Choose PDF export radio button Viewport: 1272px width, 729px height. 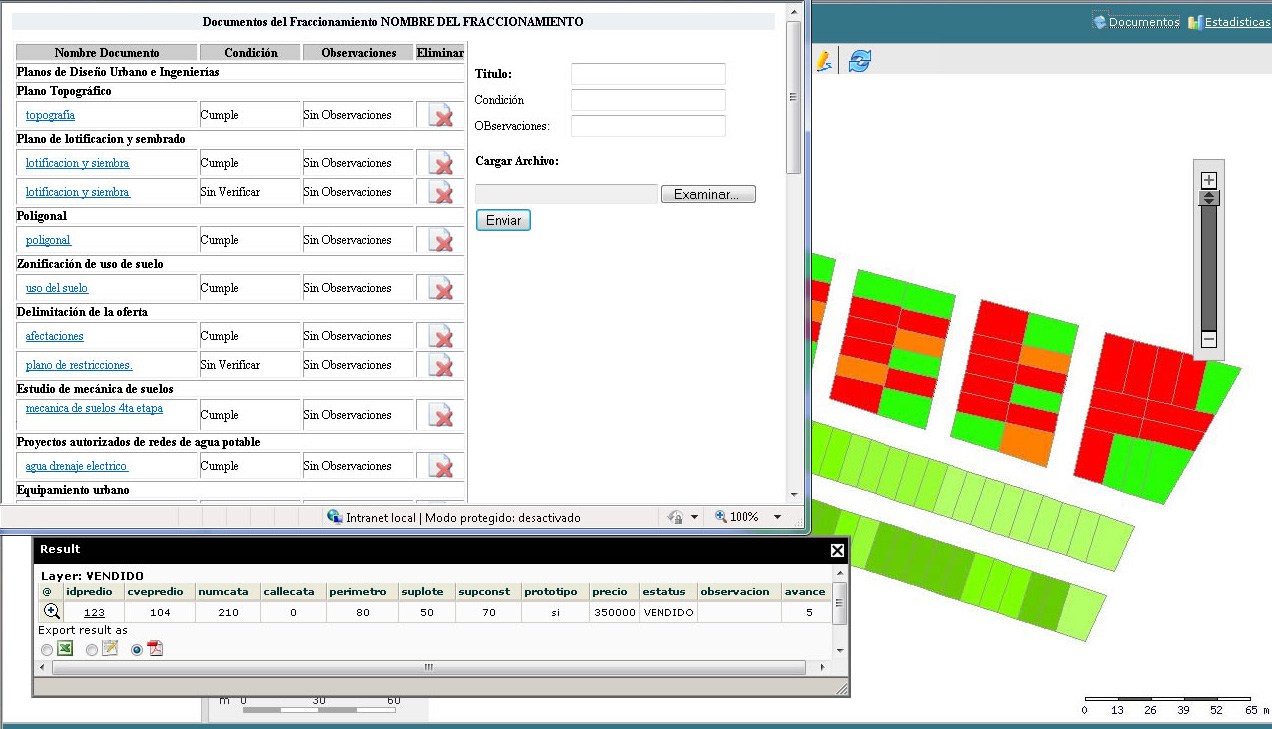click(x=137, y=650)
